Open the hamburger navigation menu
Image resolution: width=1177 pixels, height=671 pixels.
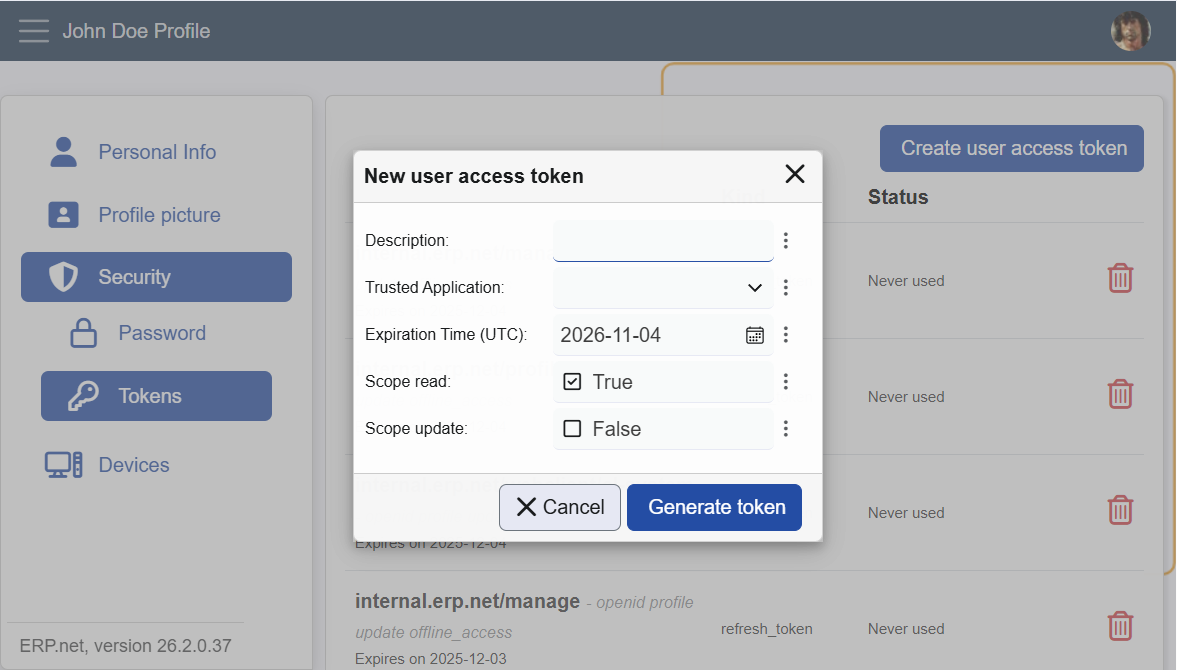[33, 30]
